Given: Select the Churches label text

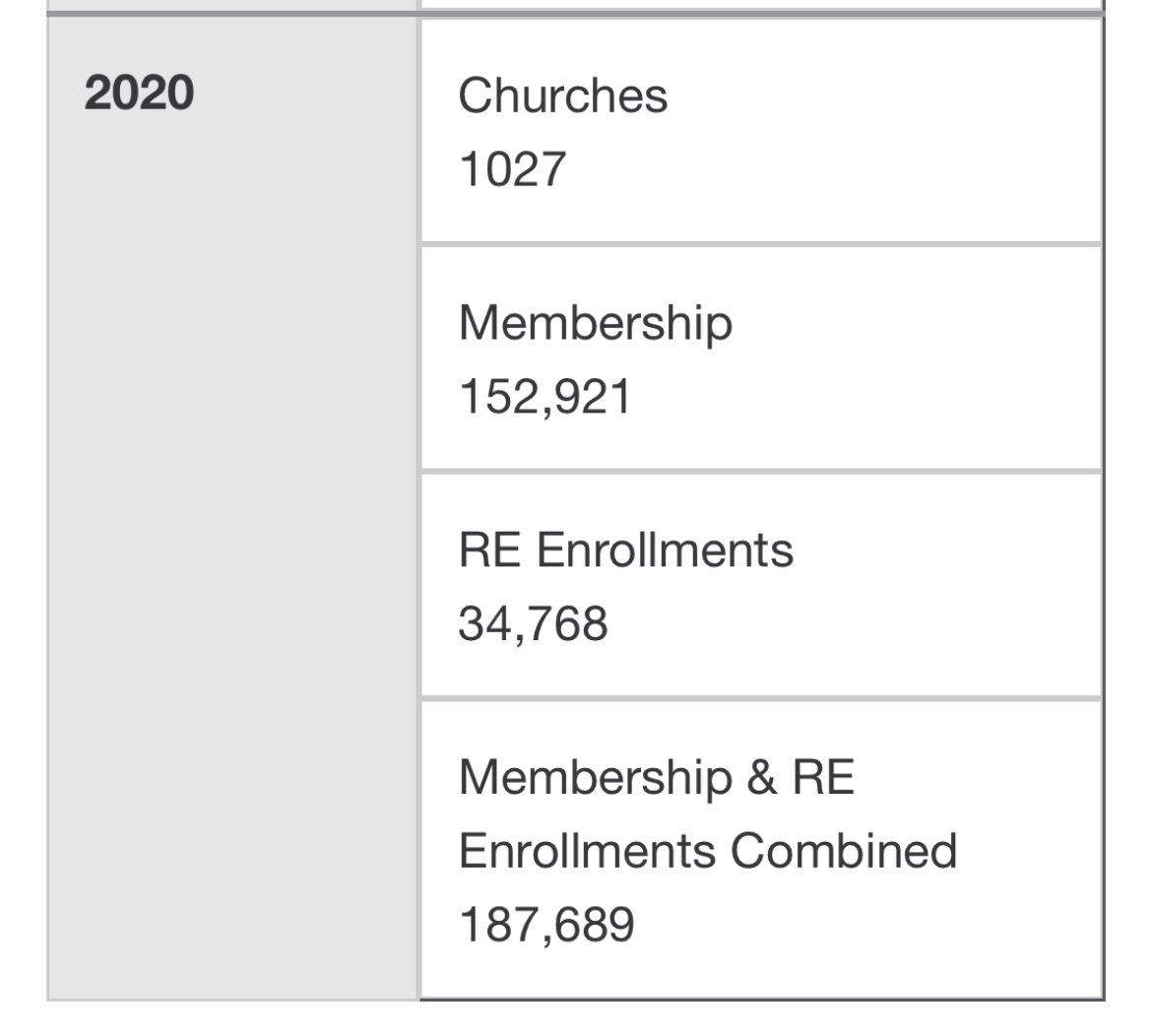Looking at the screenshot, I should tap(563, 96).
